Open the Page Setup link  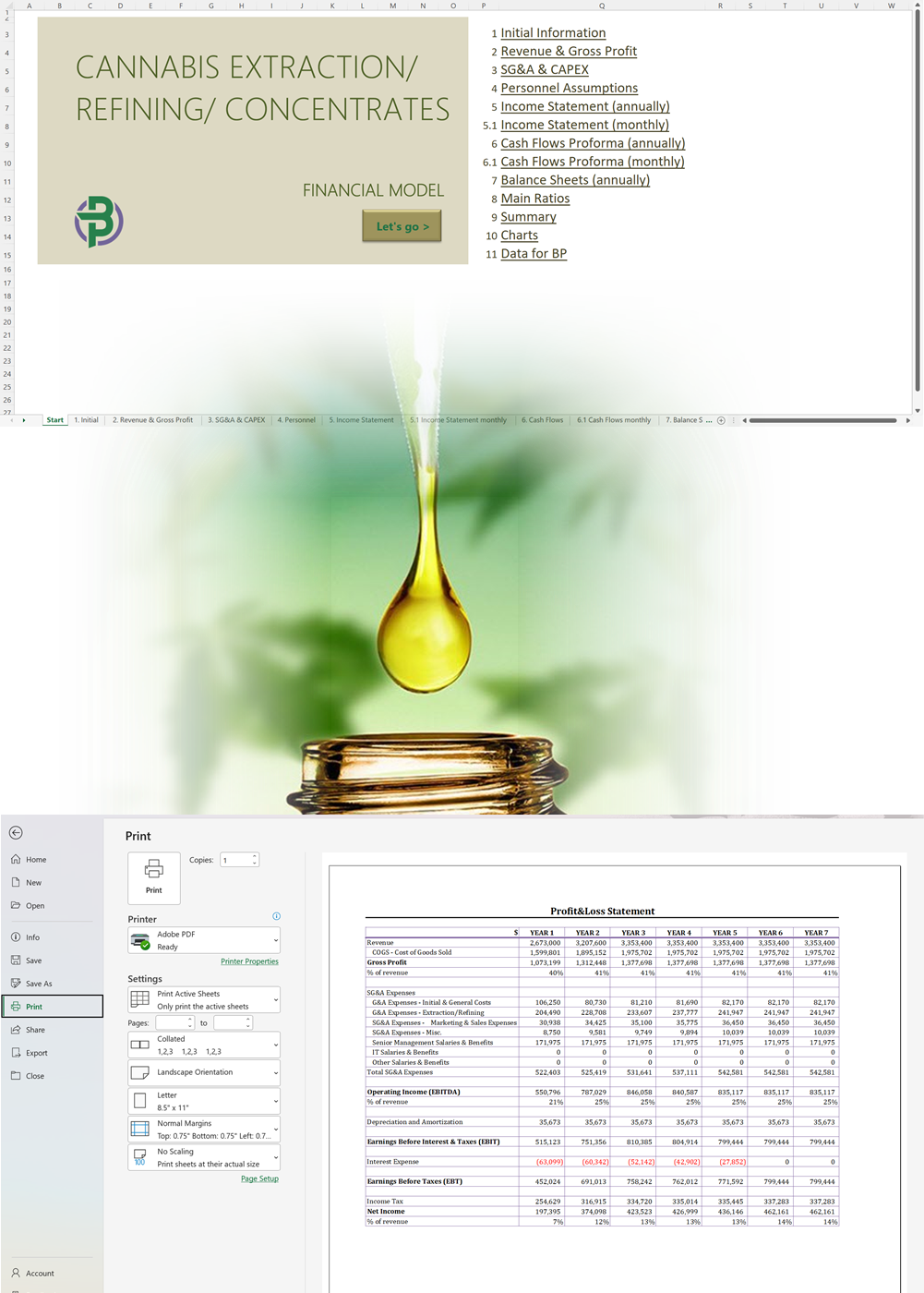point(259,1178)
